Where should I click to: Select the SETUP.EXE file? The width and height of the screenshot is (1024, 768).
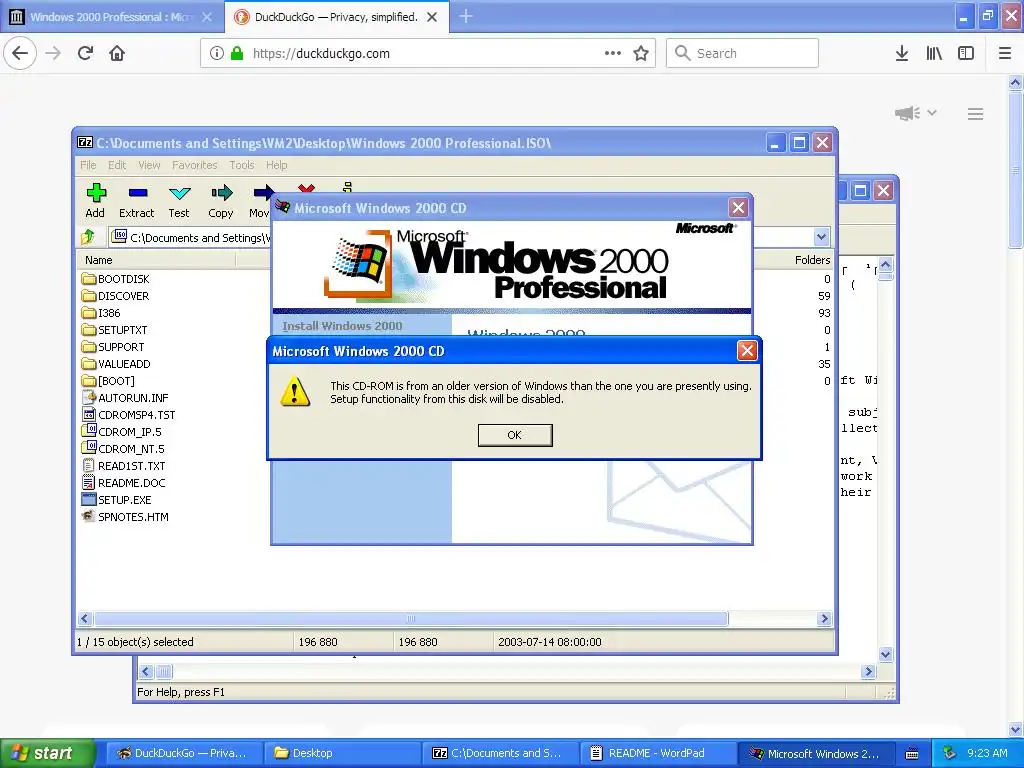pos(117,500)
